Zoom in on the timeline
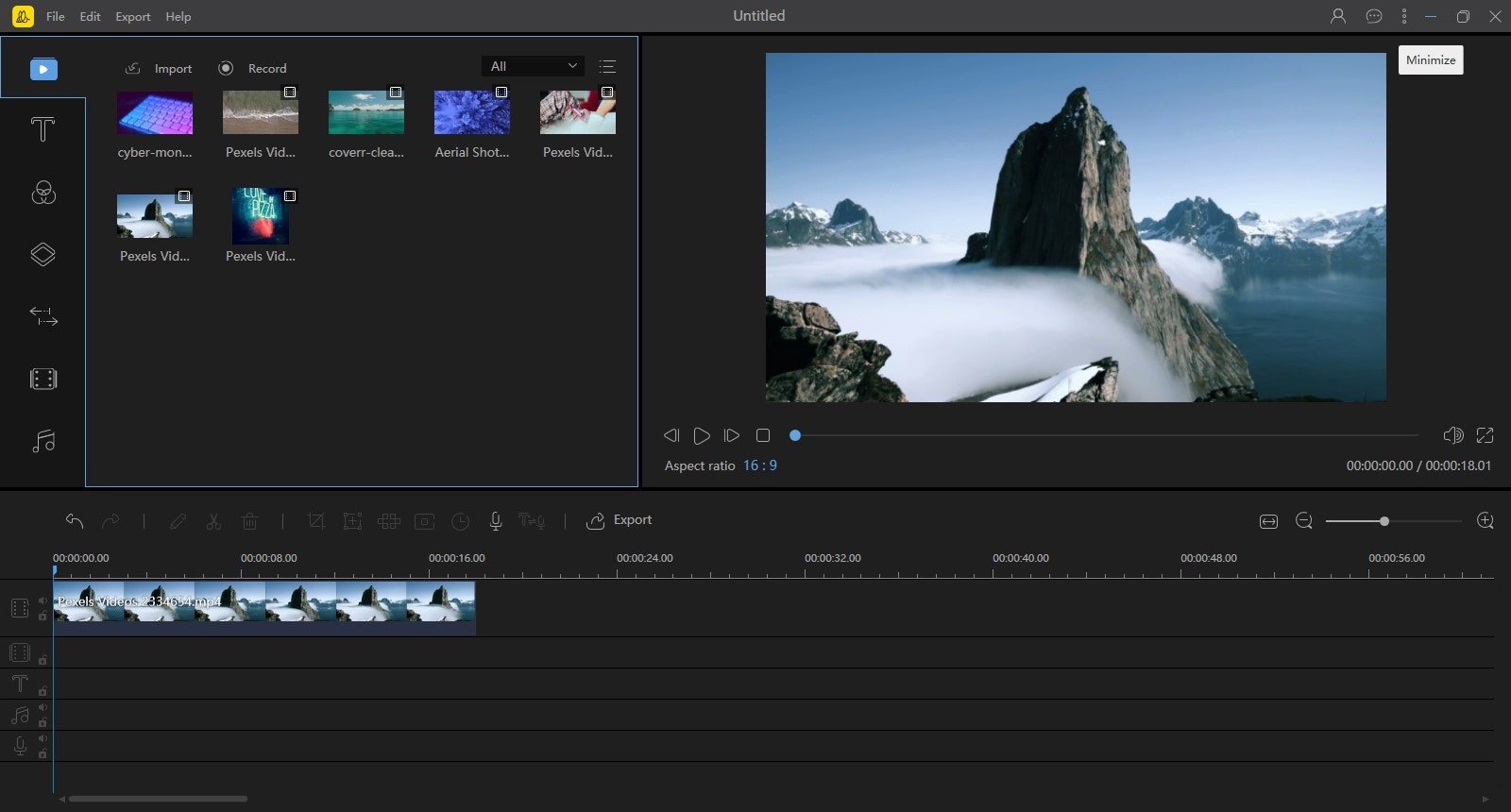 pyautogui.click(x=1485, y=521)
